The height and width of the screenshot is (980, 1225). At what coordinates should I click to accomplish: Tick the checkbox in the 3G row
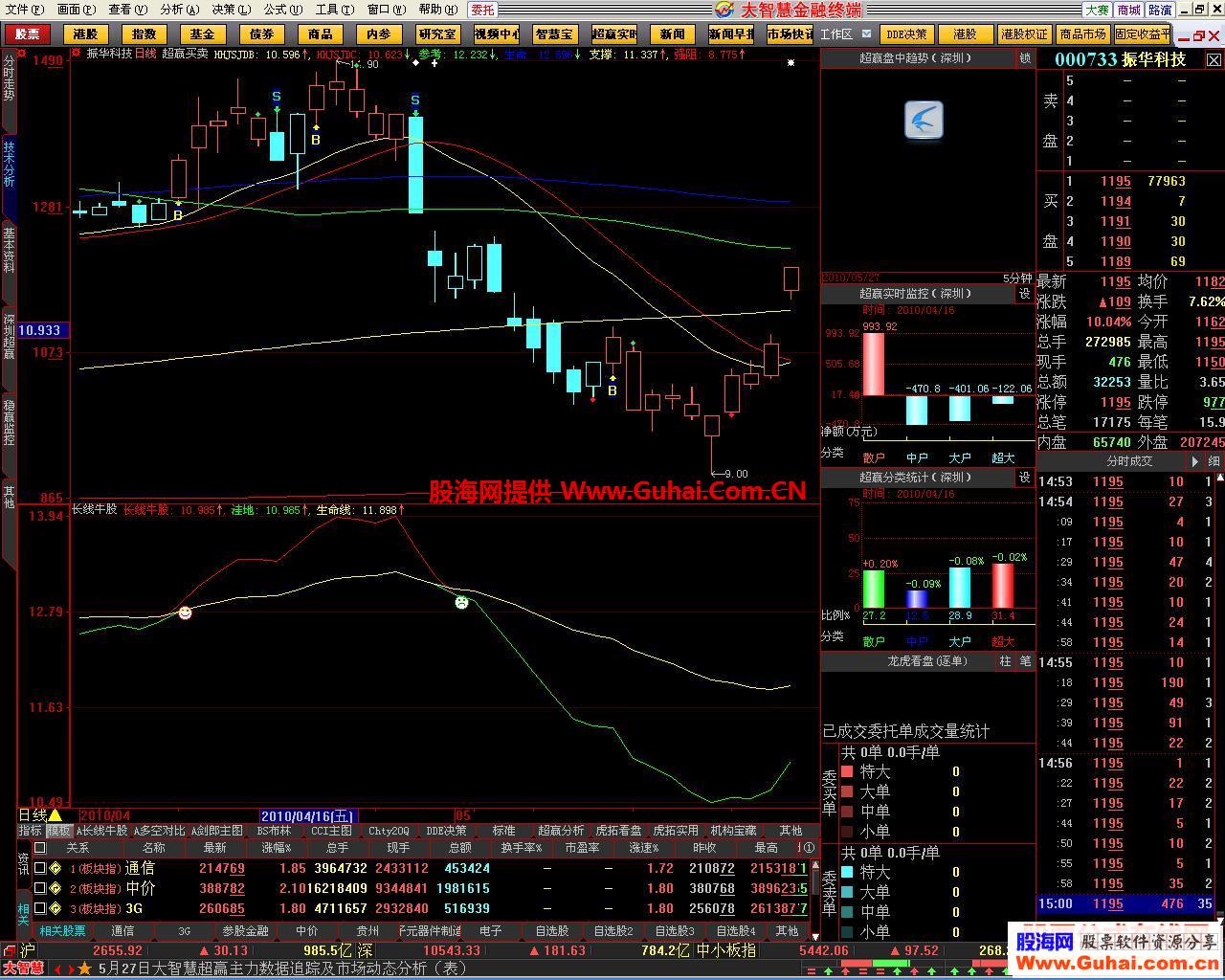click(x=40, y=908)
